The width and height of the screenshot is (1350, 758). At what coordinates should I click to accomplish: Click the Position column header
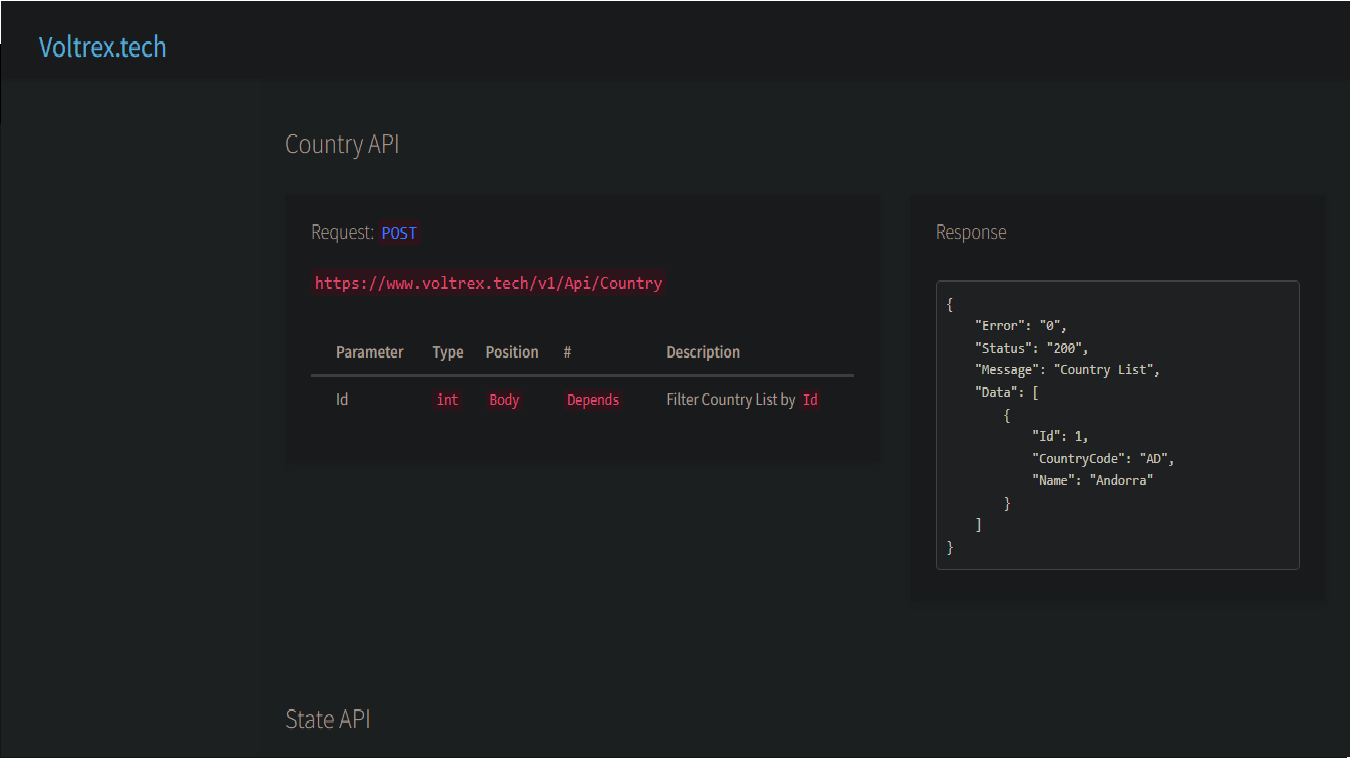coord(512,352)
